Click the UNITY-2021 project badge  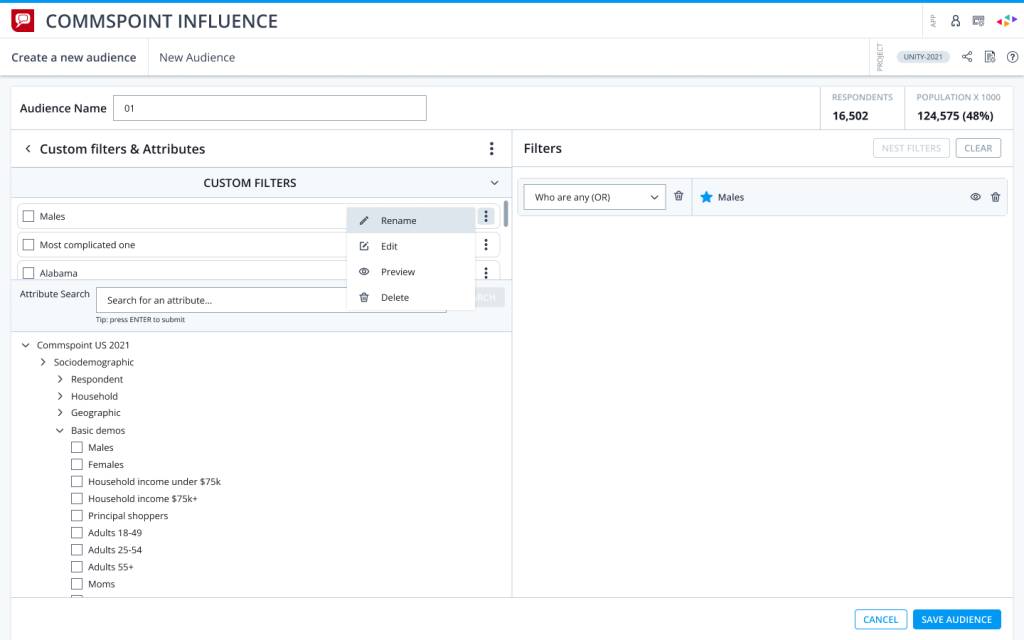(x=923, y=57)
